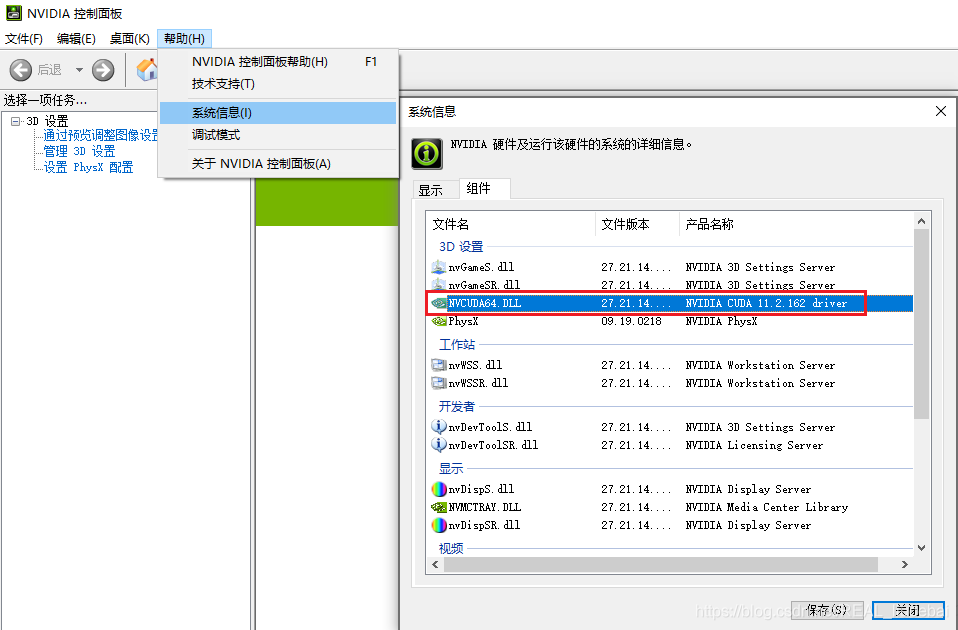Click horizontal scrollbar right arrow
958x630 pixels.
pos(905,565)
